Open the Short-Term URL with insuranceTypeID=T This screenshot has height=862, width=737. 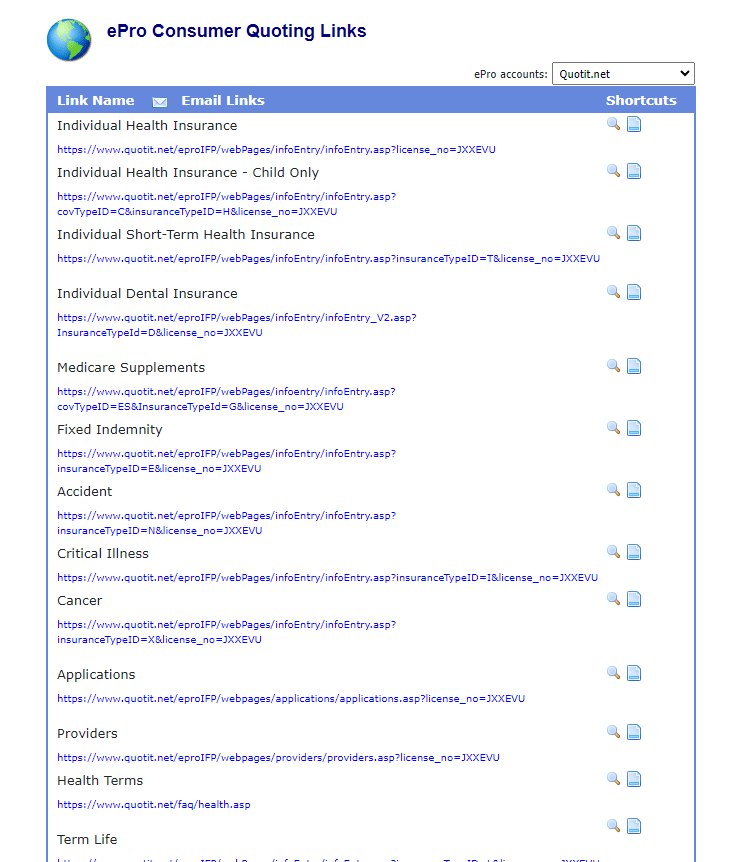(x=328, y=258)
